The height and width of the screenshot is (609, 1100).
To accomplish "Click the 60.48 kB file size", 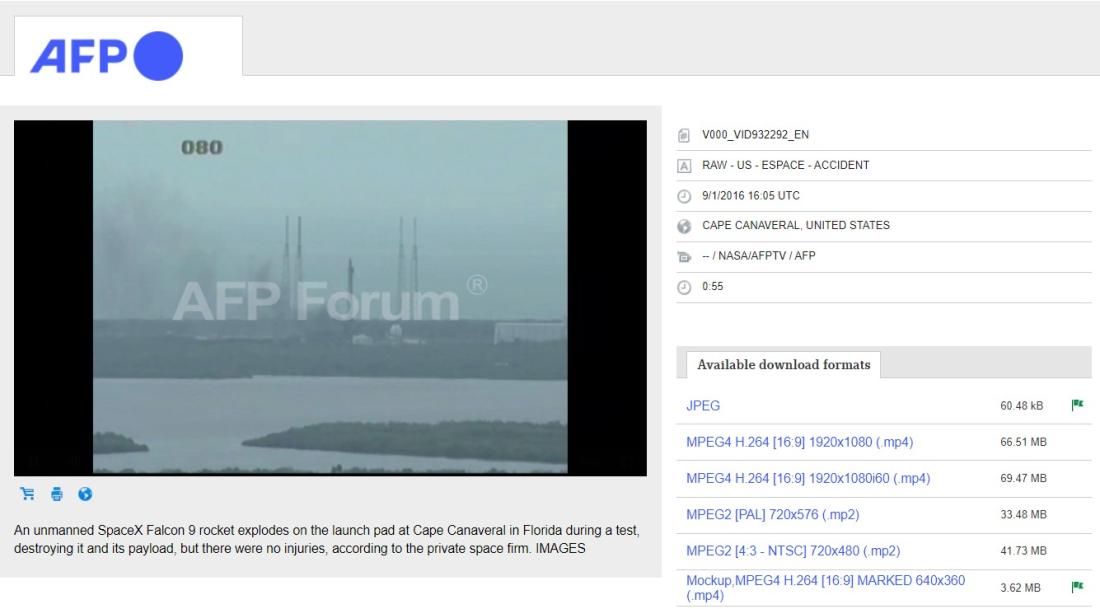I will point(1021,406).
